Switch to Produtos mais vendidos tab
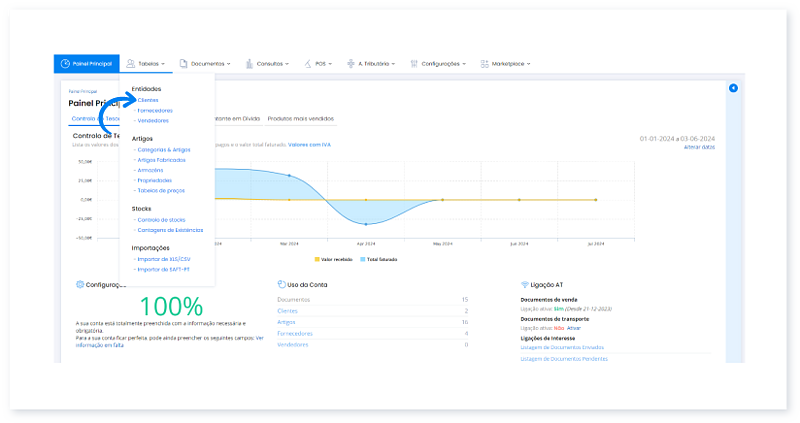The image size is (800, 423). tap(301, 118)
